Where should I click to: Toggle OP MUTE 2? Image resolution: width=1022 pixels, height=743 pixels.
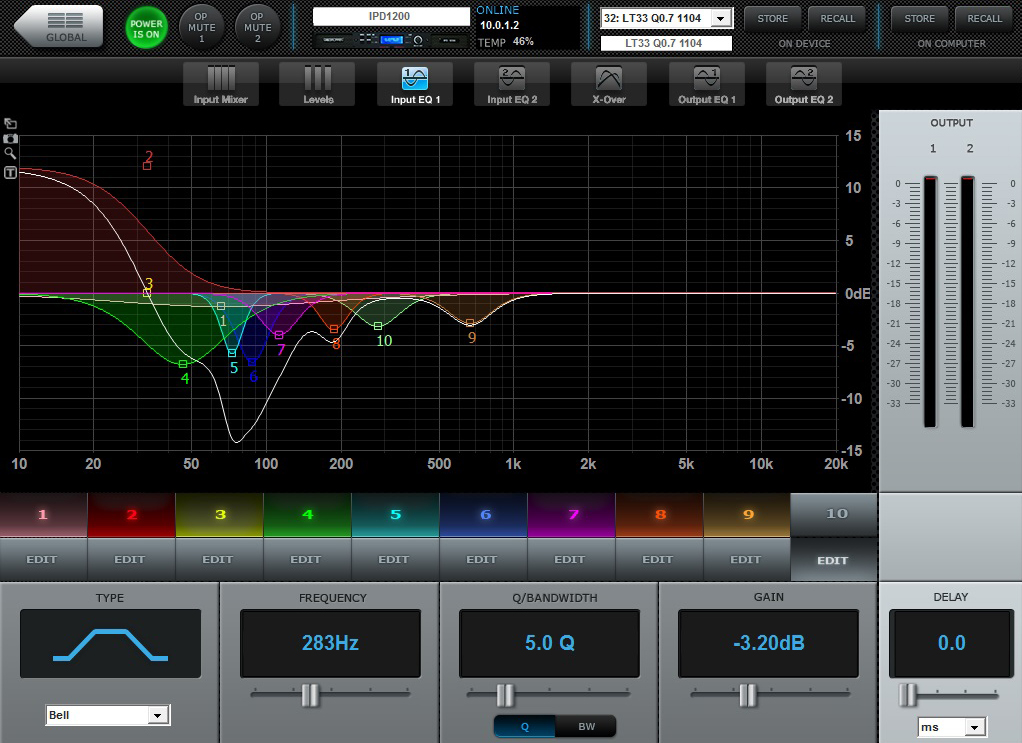[257, 27]
